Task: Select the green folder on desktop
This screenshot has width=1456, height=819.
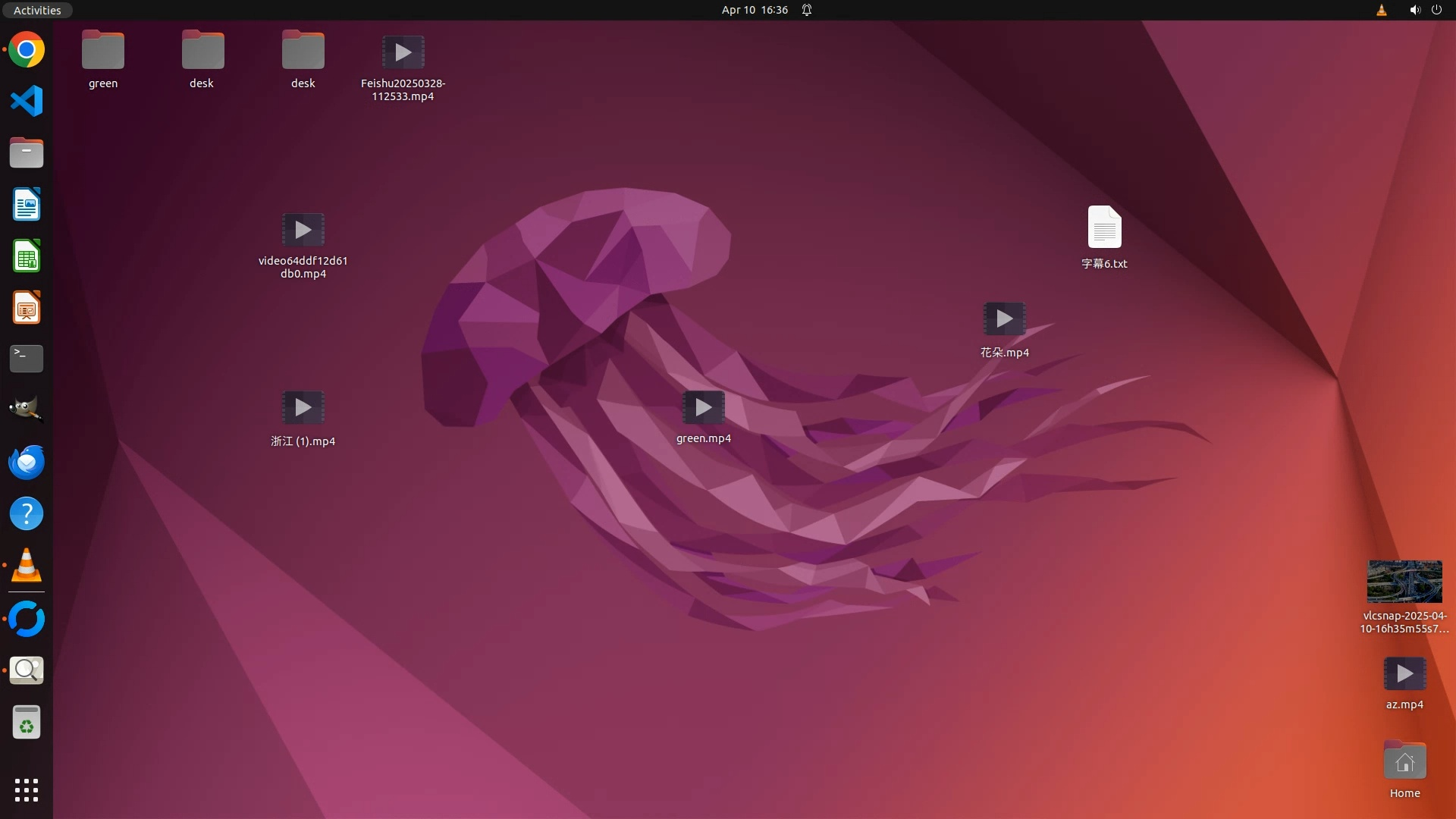Action: [x=103, y=51]
